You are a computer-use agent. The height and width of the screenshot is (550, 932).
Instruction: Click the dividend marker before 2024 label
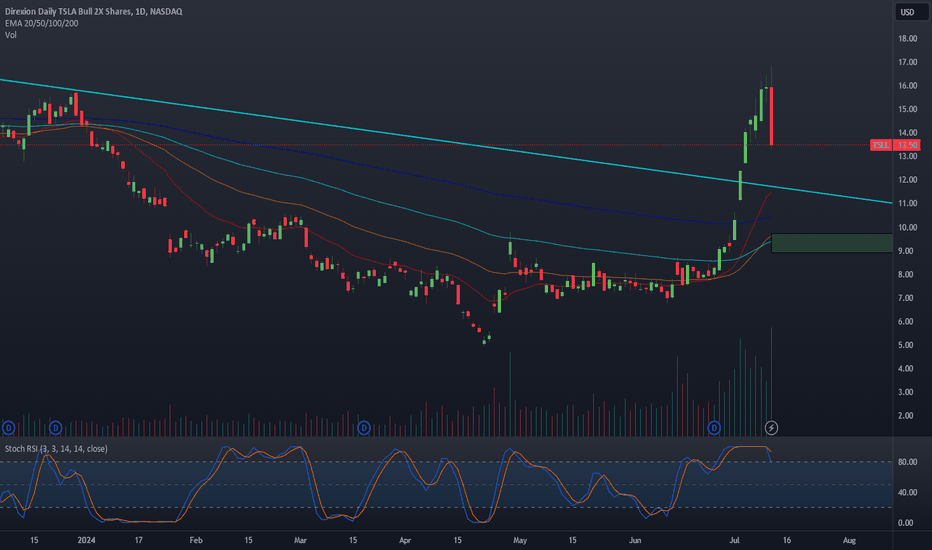coord(55,428)
